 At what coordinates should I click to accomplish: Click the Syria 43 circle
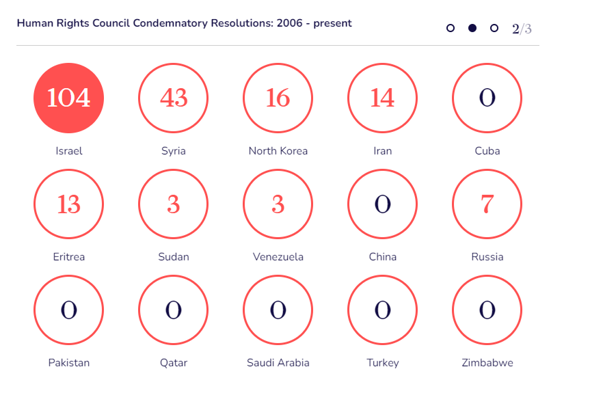(x=173, y=98)
